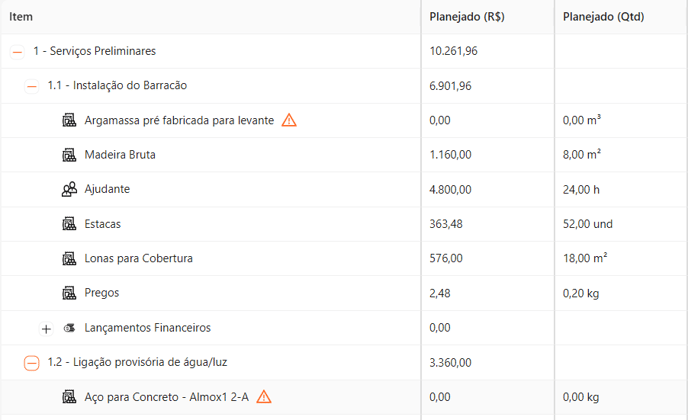The image size is (688, 420).
Task: Click warning triangle next to Aço para Concreto
Action: [264, 397]
